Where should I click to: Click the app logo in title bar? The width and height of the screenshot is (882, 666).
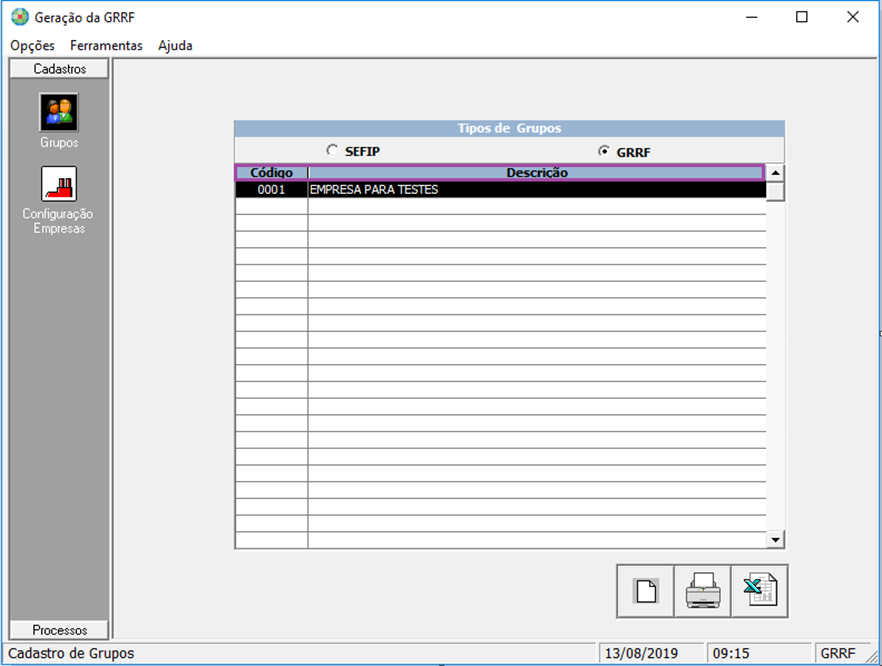click(x=20, y=17)
